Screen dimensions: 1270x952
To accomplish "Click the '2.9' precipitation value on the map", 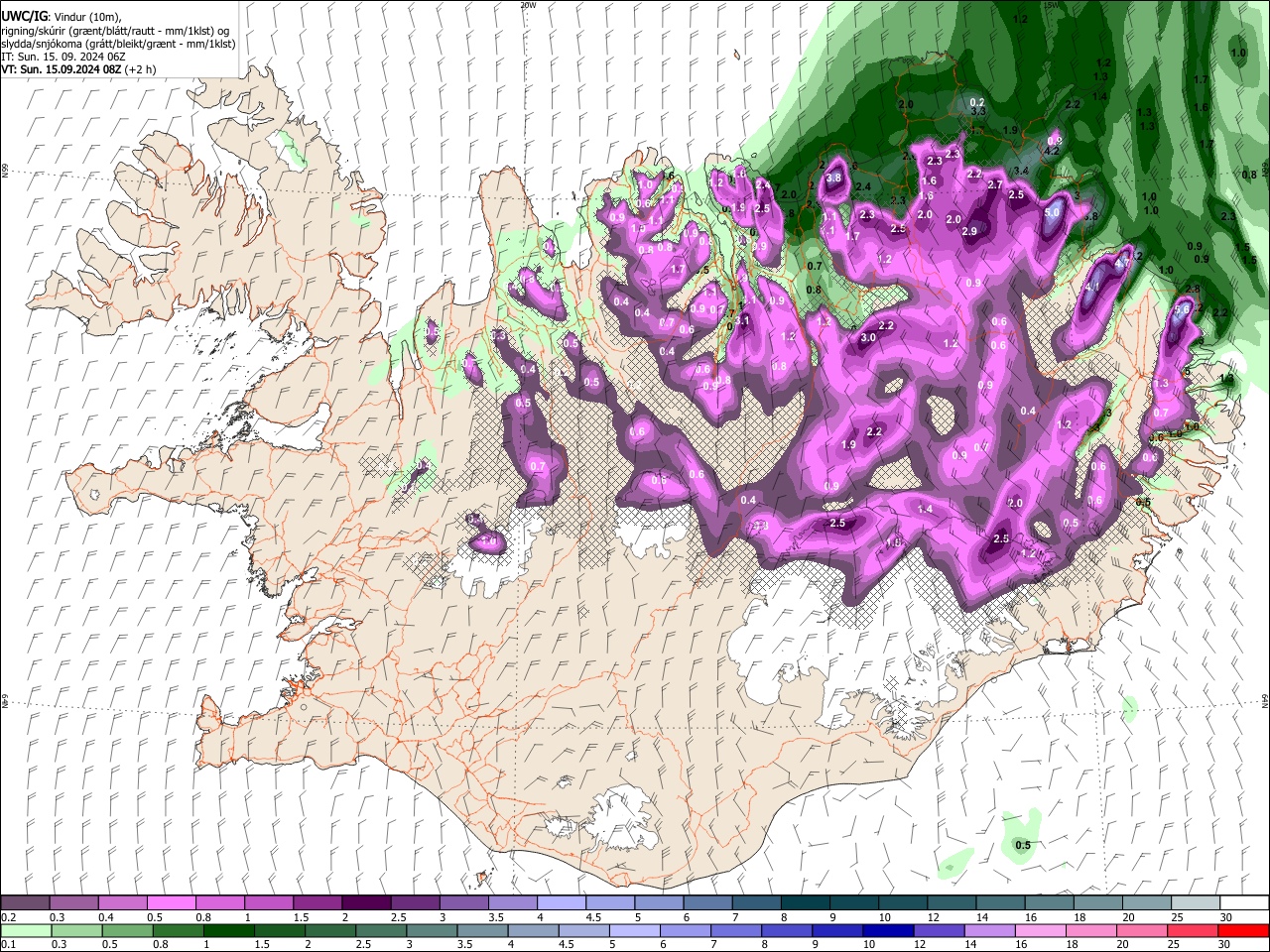I will point(969,231).
